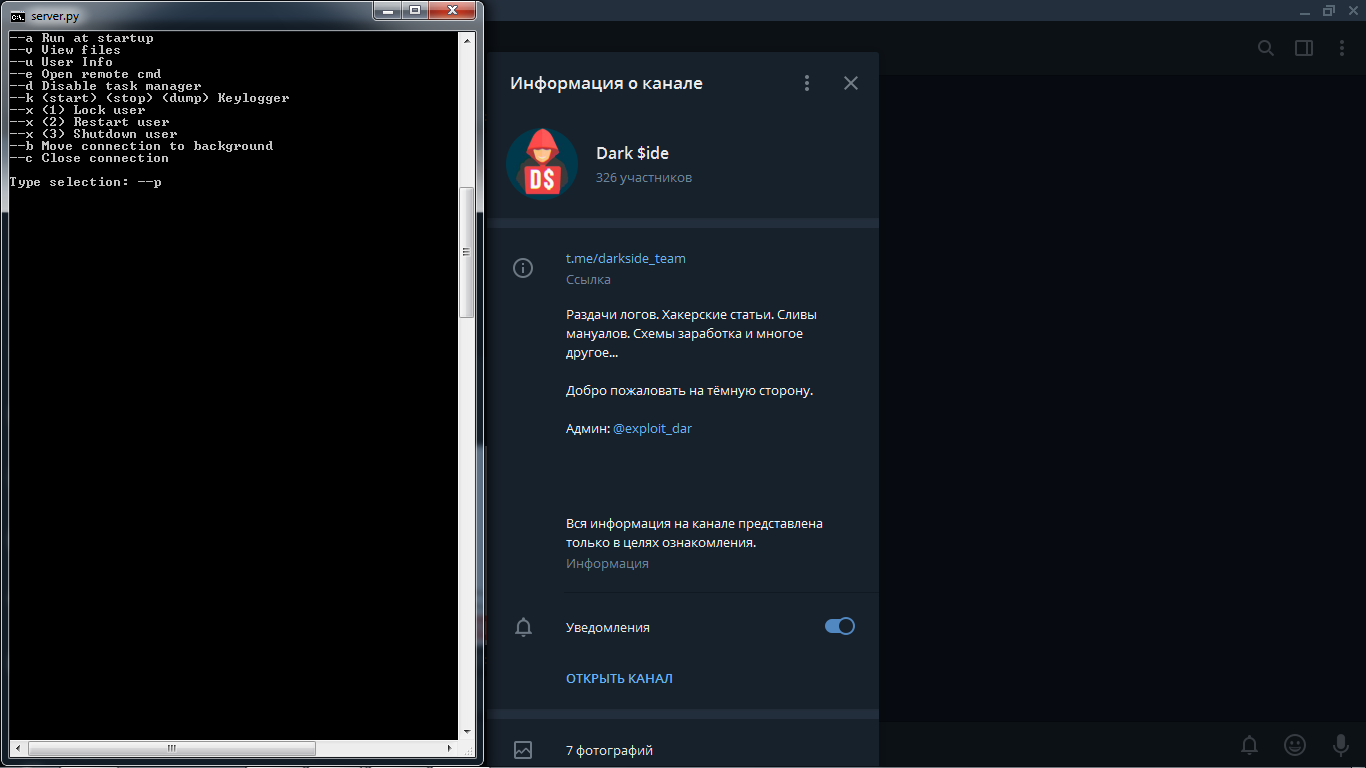Viewport: 1366px width, 768px height.
Task: Click the microphone voice message icon
Action: point(1340,745)
